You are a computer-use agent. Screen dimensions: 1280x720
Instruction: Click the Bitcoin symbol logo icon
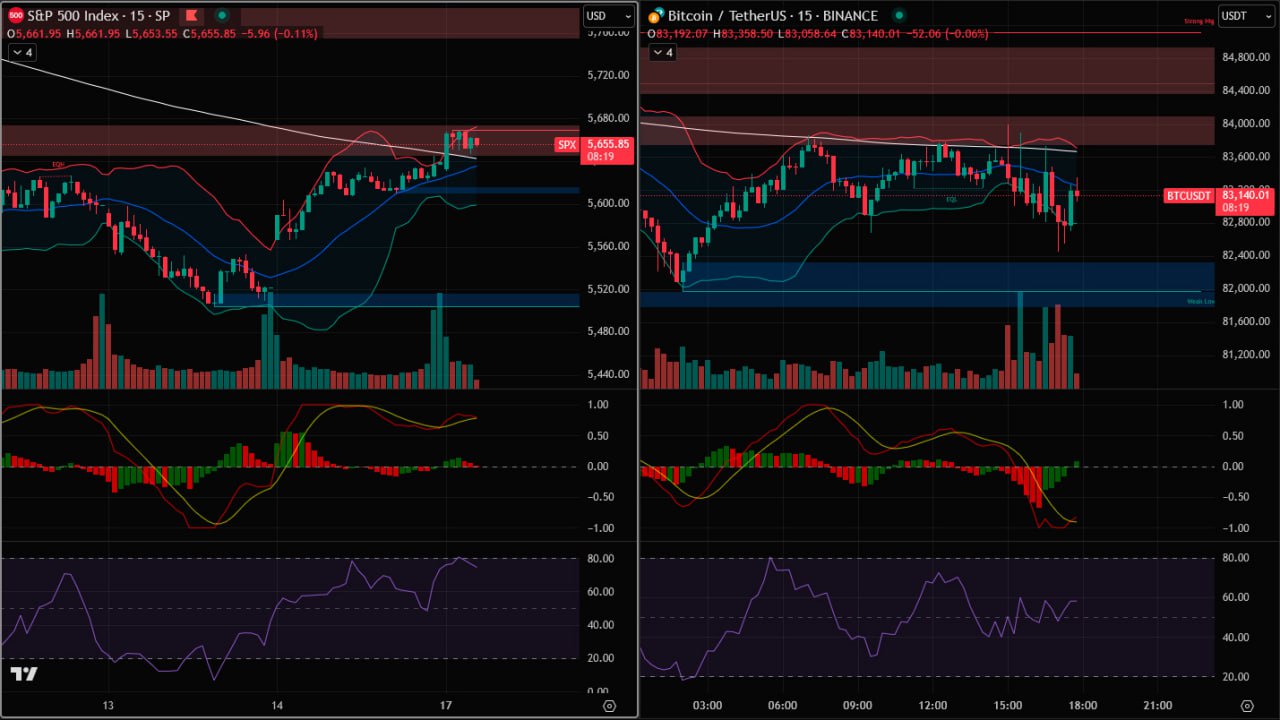tap(655, 16)
